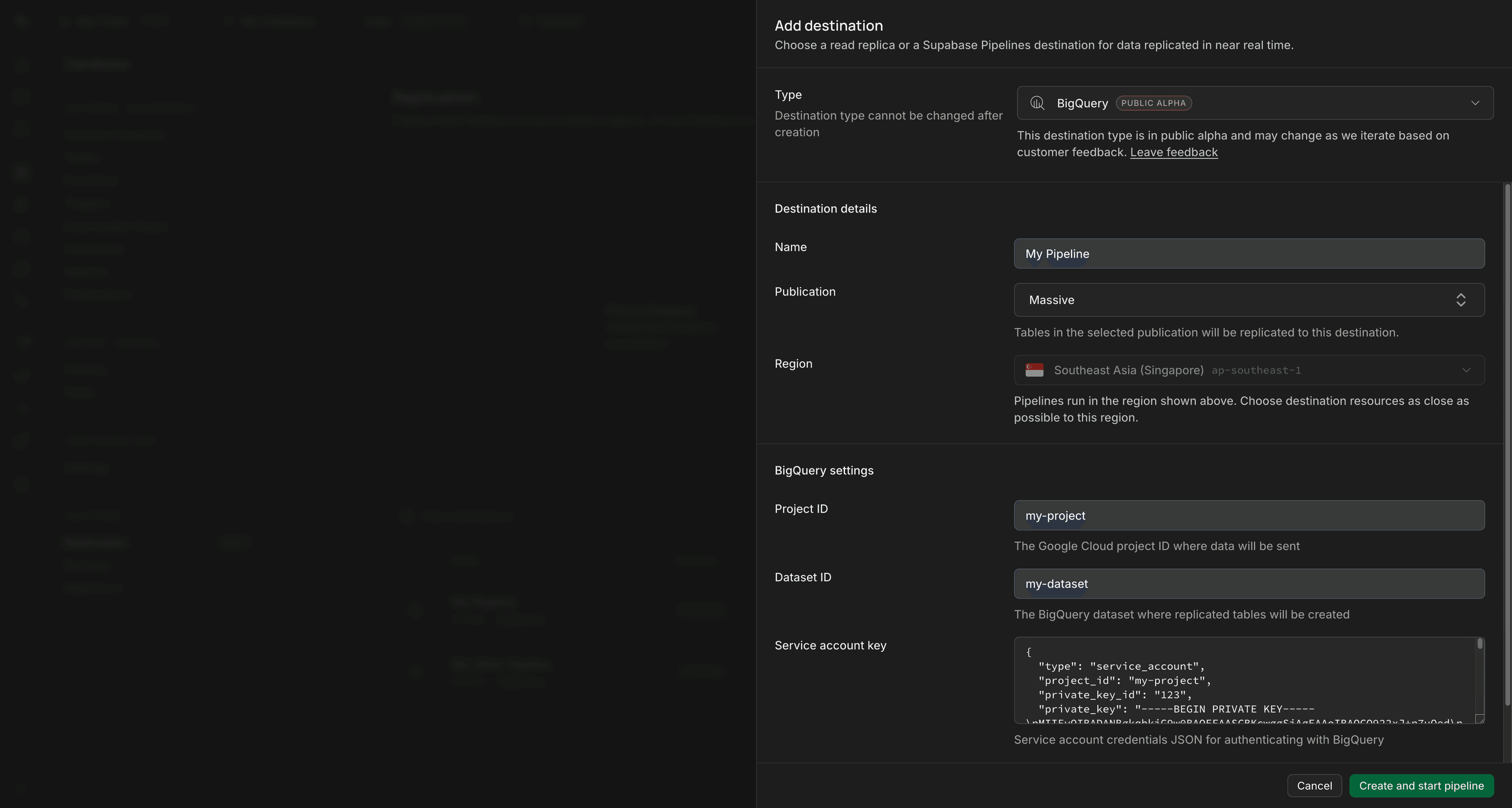Click the Singapore flag icon in Region
Screen dimensions: 1512x808
[x=1034, y=370]
